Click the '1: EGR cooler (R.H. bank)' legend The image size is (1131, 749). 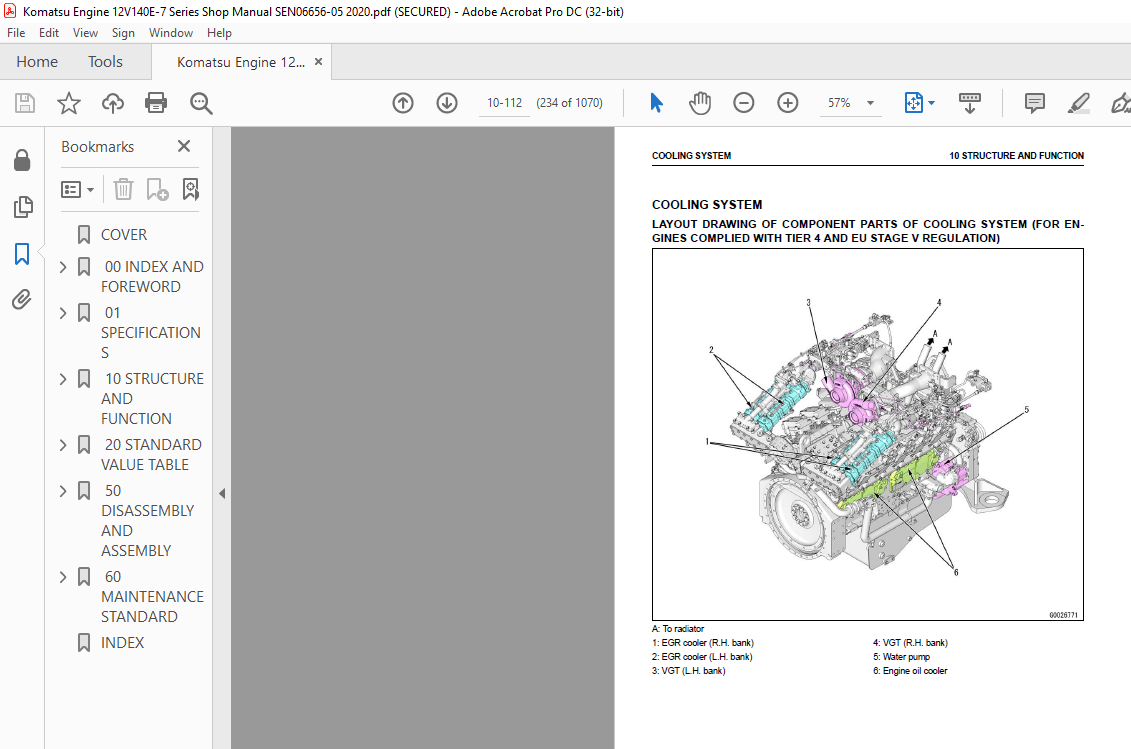tap(703, 643)
